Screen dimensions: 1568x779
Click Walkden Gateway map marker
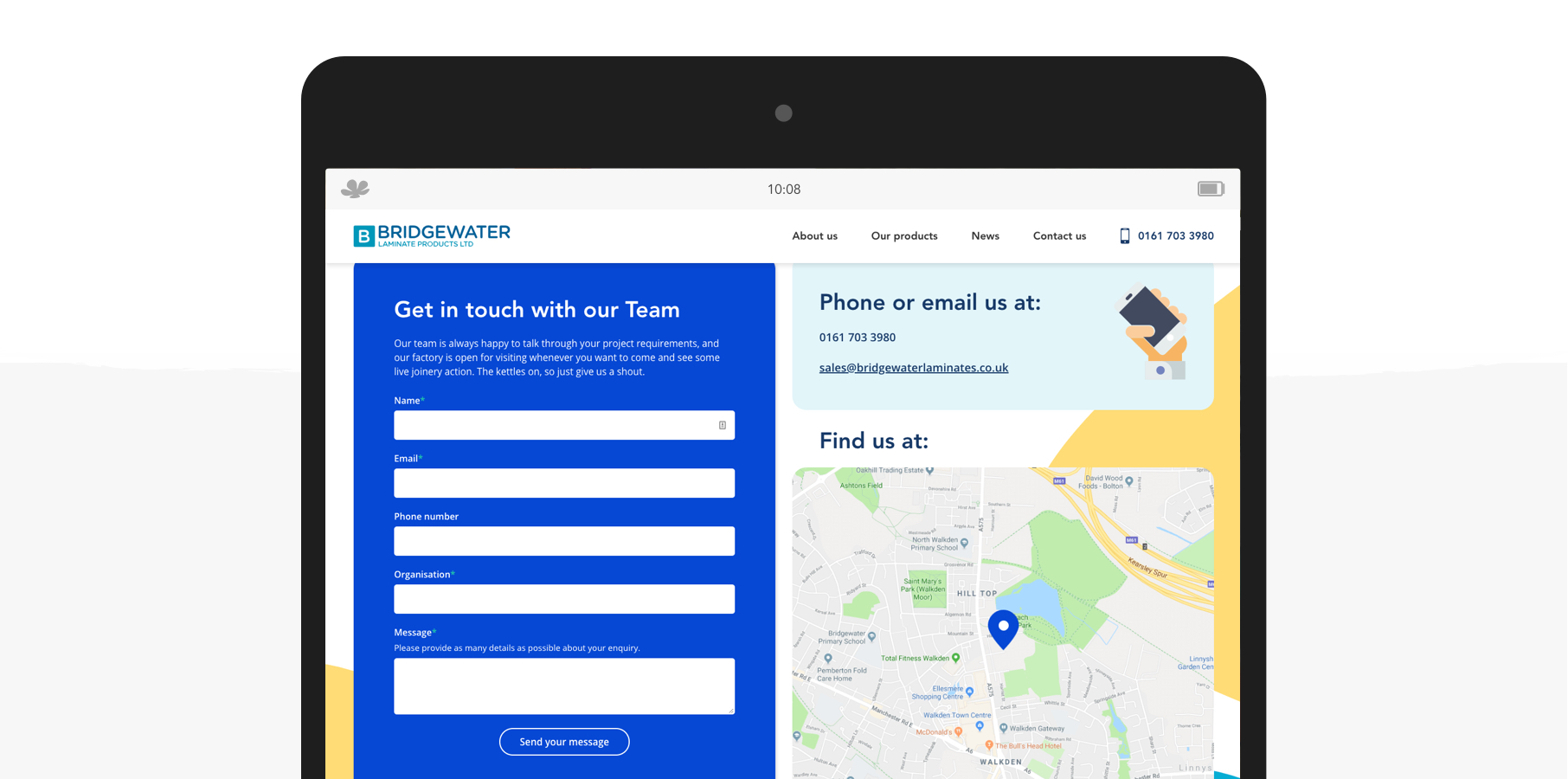[1004, 728]
